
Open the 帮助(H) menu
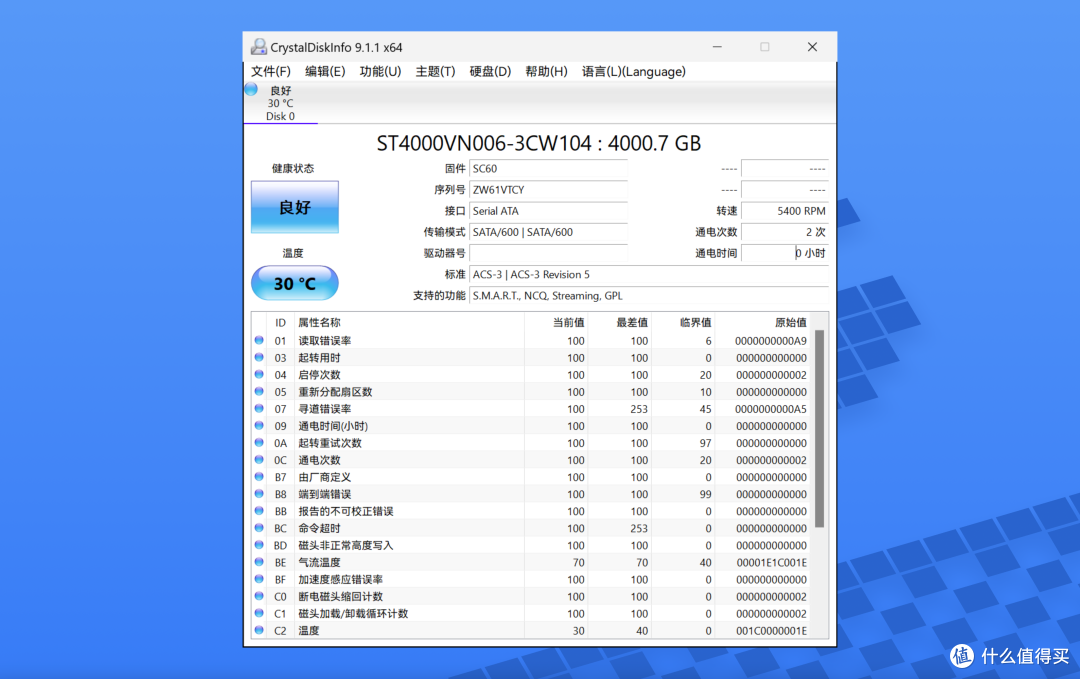coord(546,72)
